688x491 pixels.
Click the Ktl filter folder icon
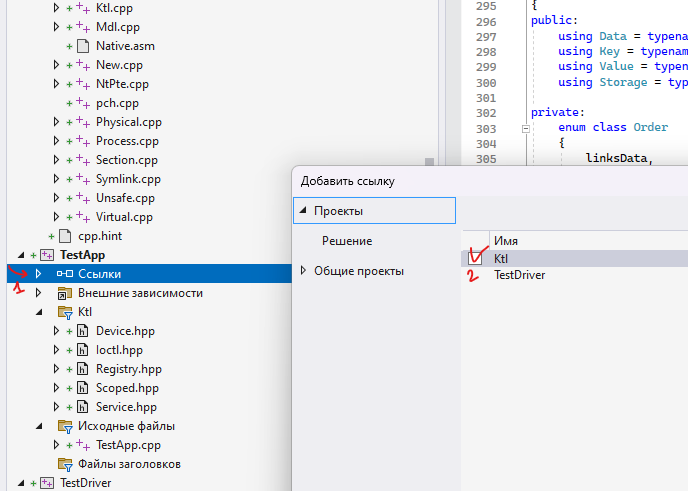66,312
